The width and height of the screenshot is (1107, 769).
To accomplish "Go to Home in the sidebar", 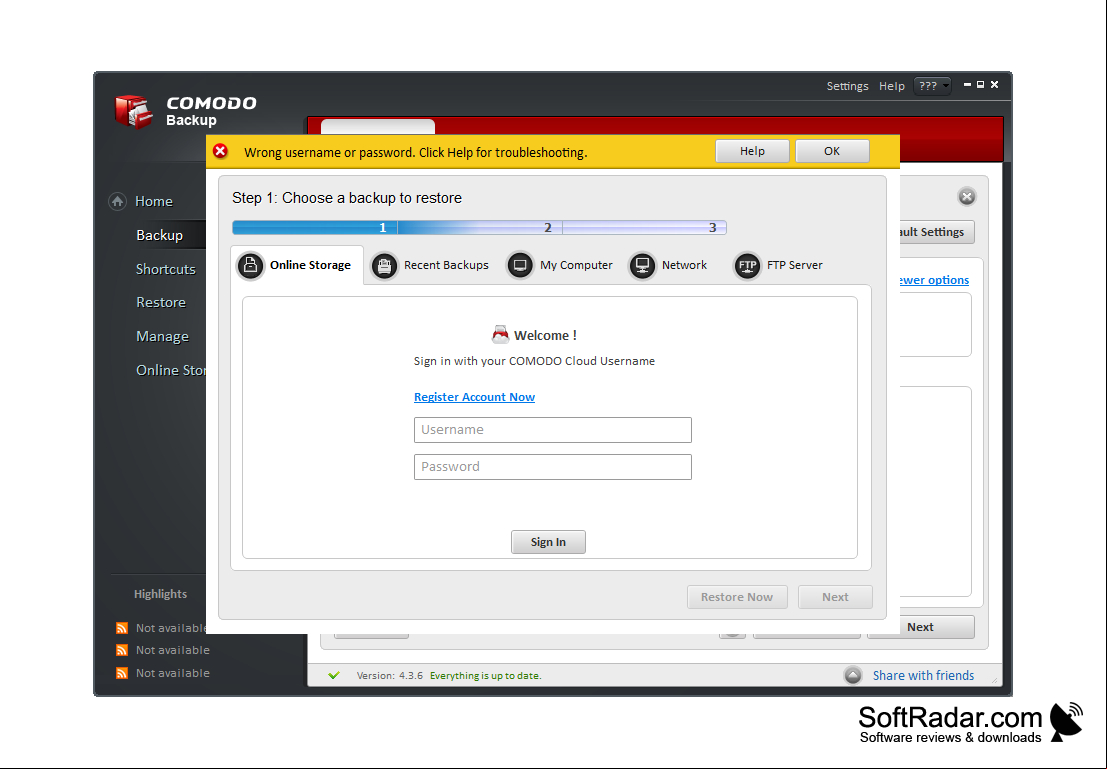I will tap(154, 201).
